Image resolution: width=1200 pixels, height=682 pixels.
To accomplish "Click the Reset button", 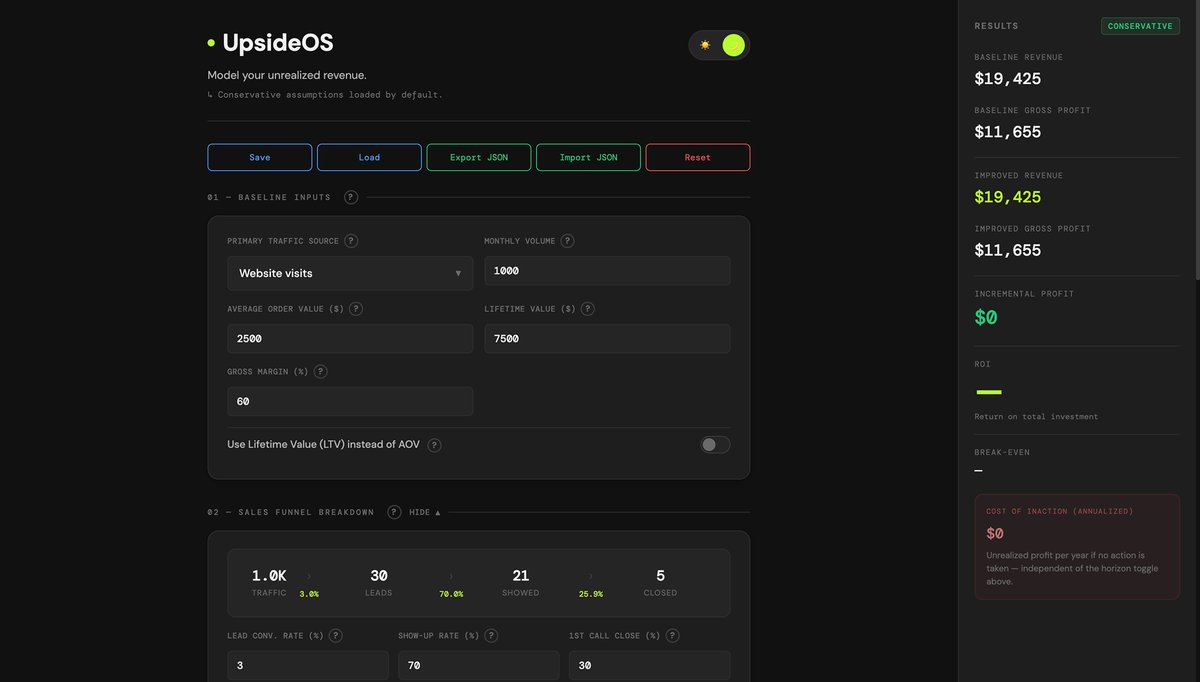I will pos(698,157).
